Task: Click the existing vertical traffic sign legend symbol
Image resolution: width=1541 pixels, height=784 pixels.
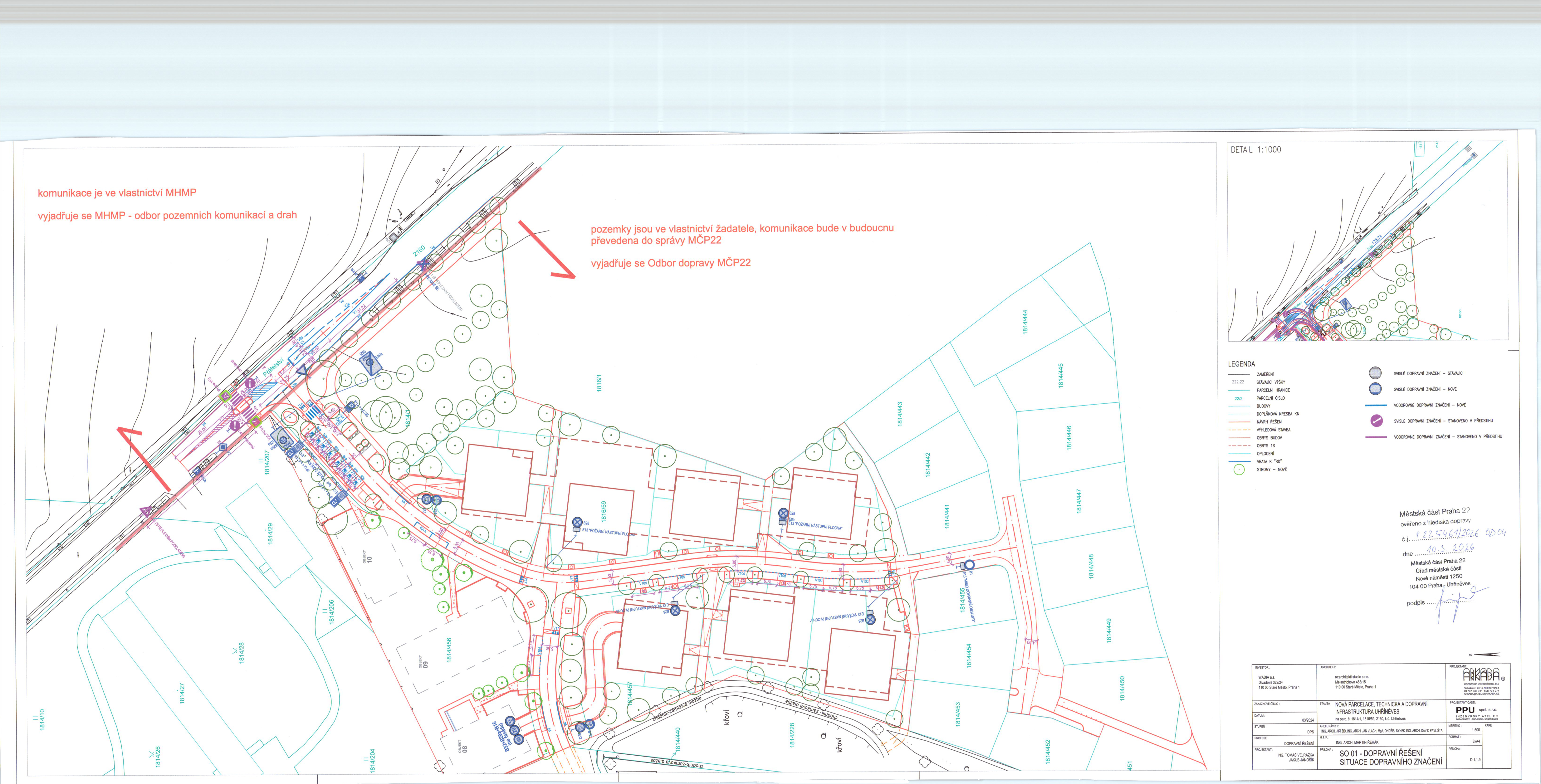Action: (x=1375, y=373)
